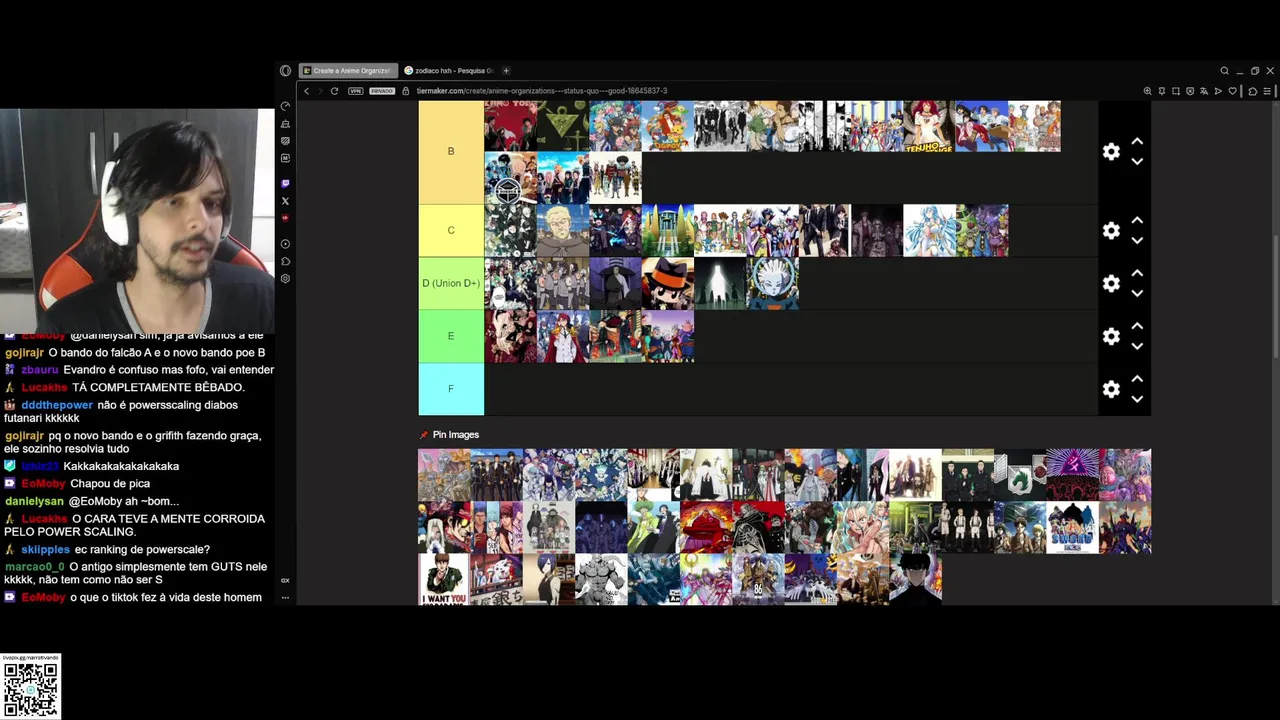Screen dimensions: 1280x720
Task: Click the Pin Images label
Action: click(456, 435)
